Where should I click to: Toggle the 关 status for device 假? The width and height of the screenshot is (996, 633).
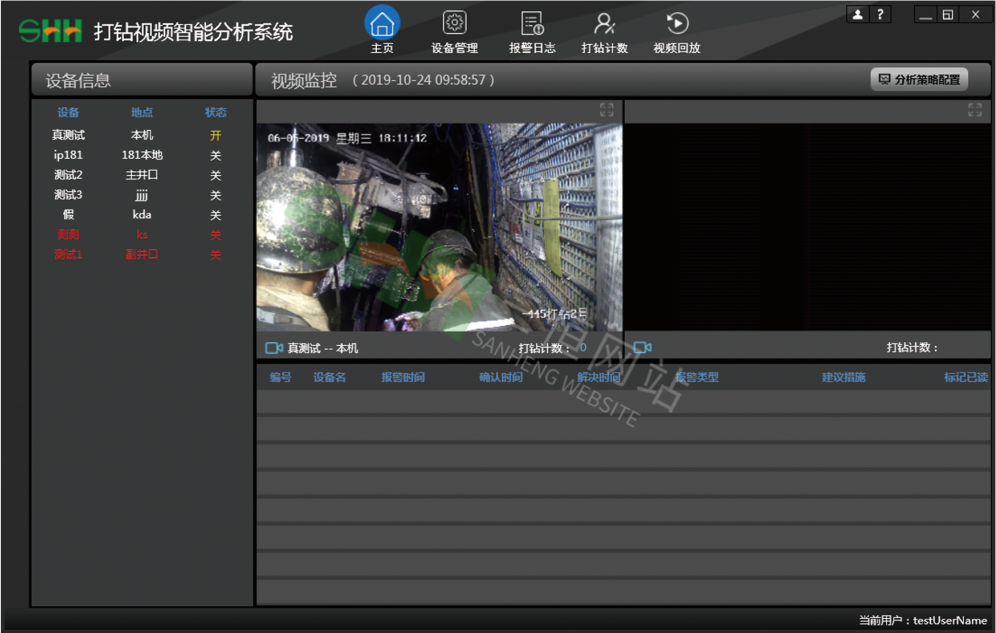pos(215,215)
